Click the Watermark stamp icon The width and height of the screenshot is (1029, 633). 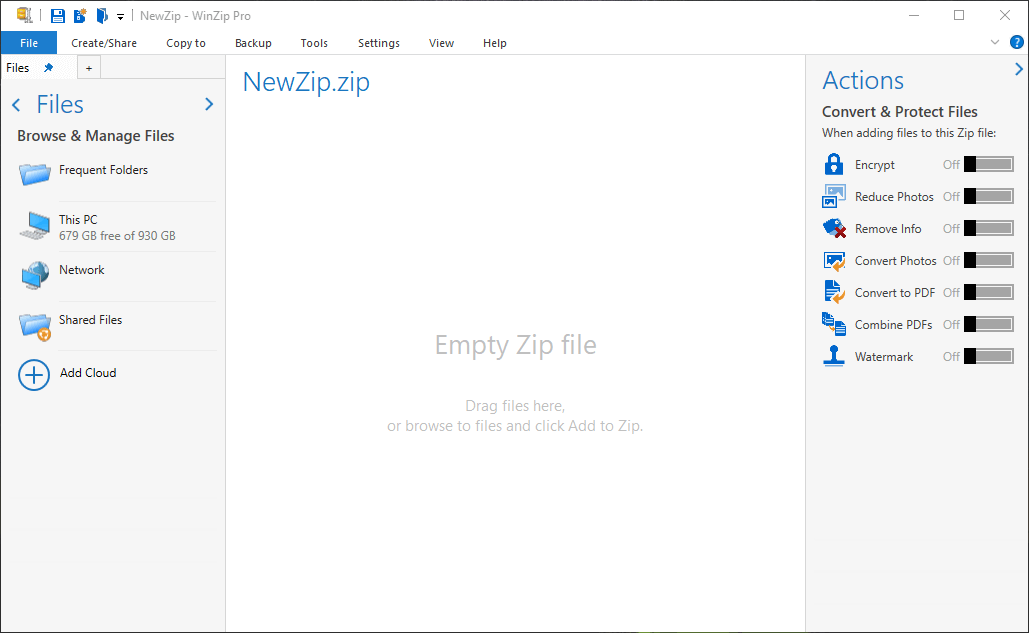[x=834, y=356]
